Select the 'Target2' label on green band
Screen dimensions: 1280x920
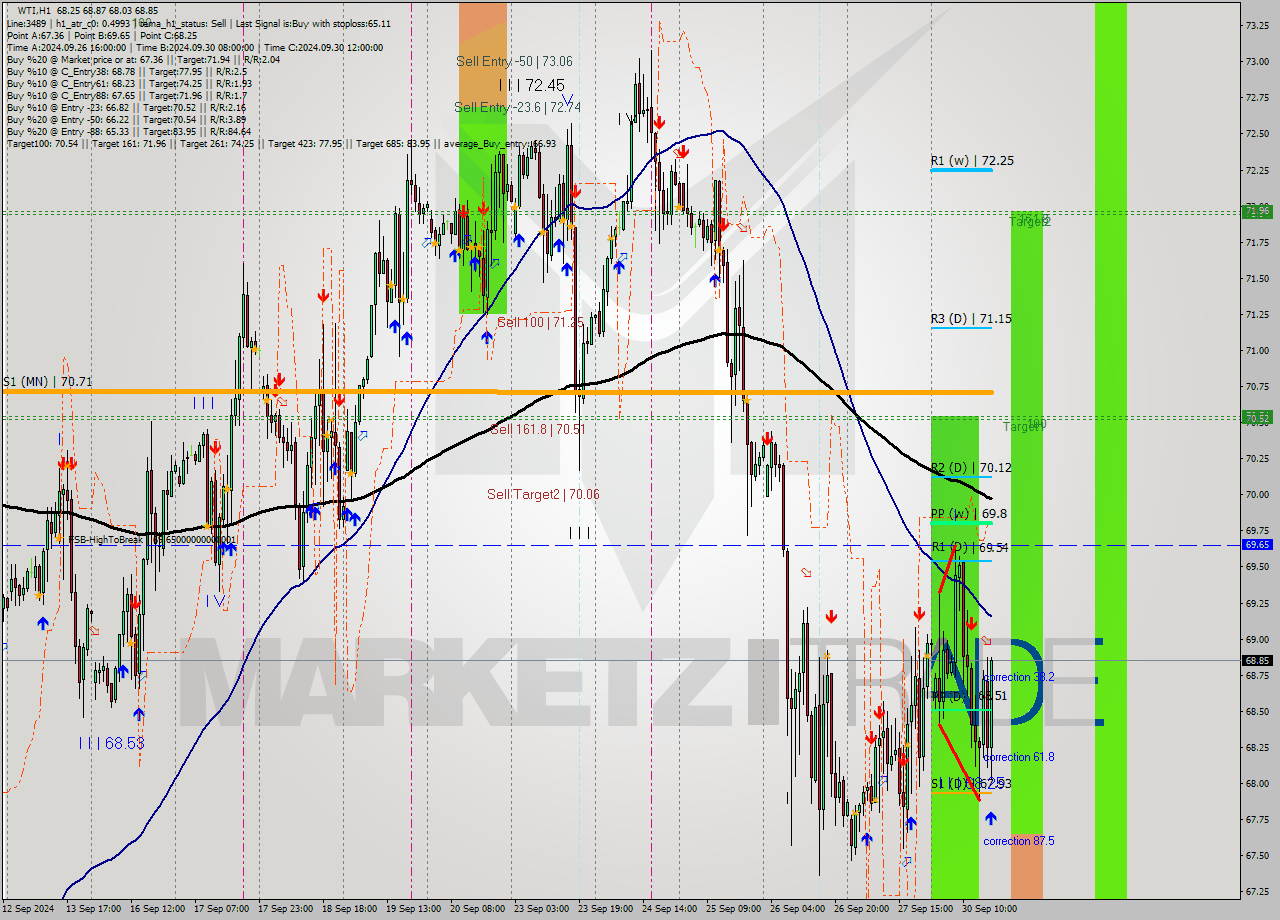[x=1029, y=222]
